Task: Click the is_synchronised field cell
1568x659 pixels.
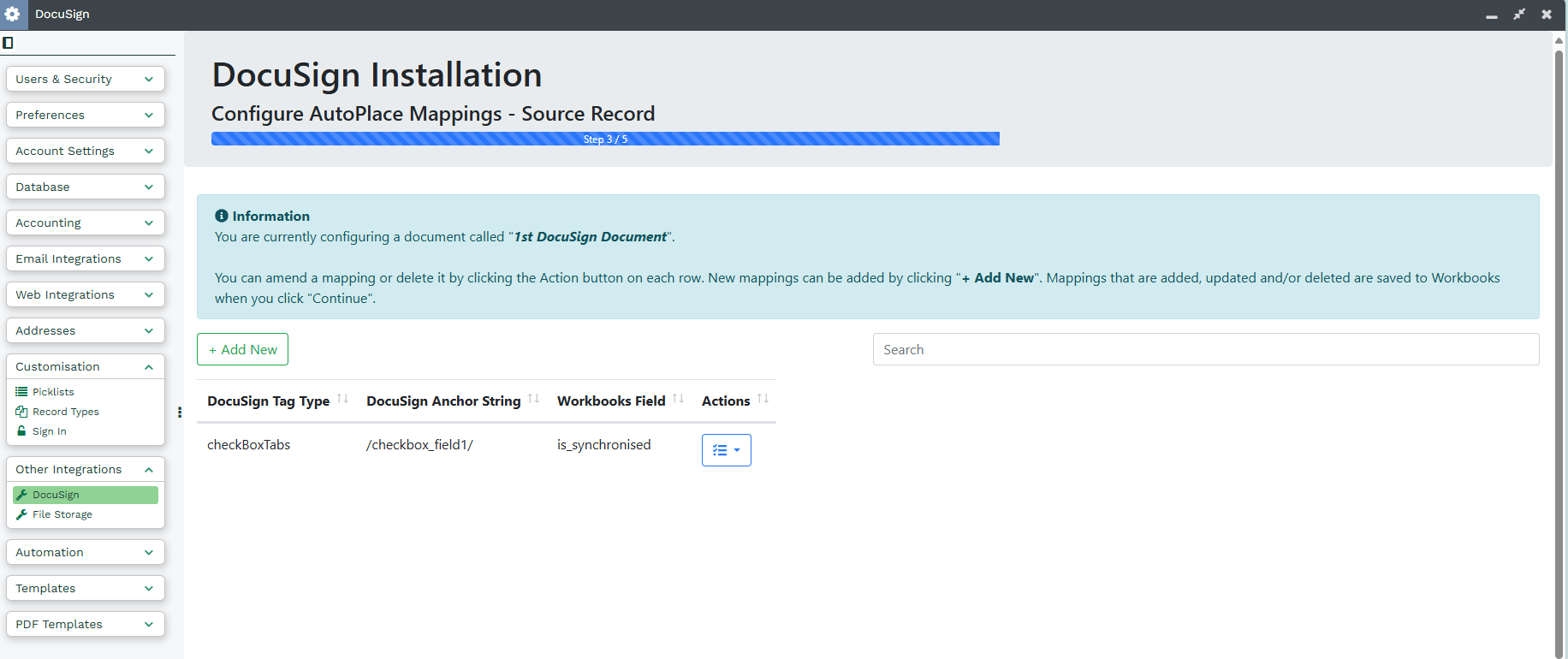Action: tap(604, 445)
